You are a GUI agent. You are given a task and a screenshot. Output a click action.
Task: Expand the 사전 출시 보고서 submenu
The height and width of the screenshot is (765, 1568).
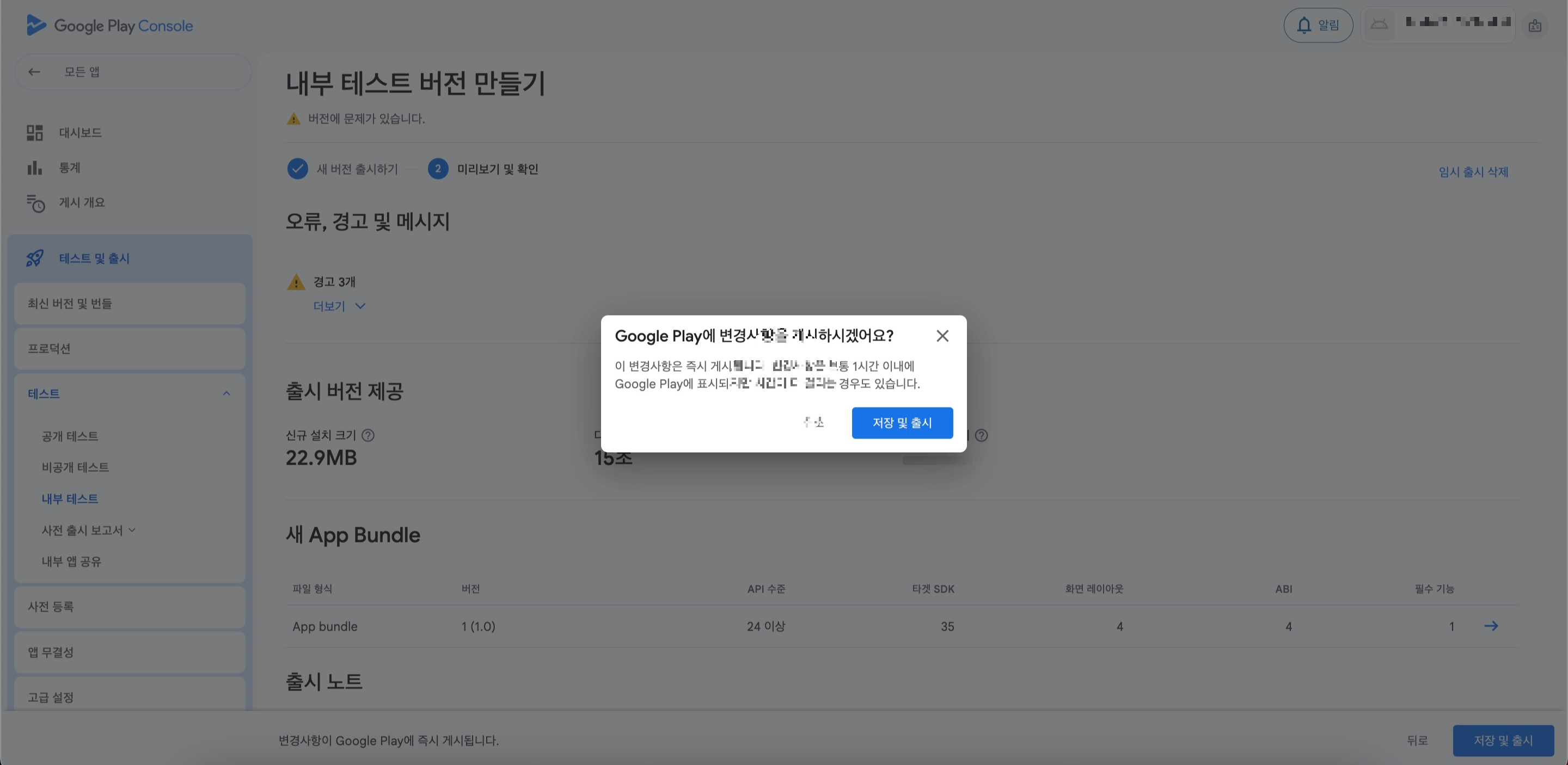click(x=132, y=530)
